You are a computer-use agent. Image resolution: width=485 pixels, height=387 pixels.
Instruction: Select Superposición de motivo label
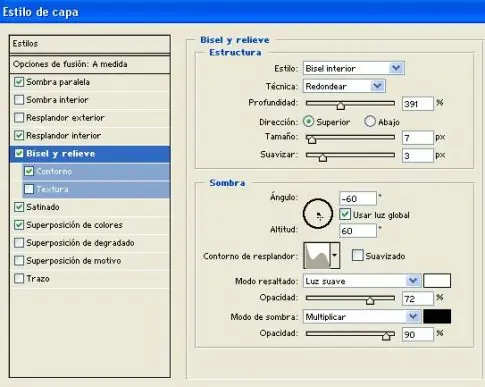73,261
